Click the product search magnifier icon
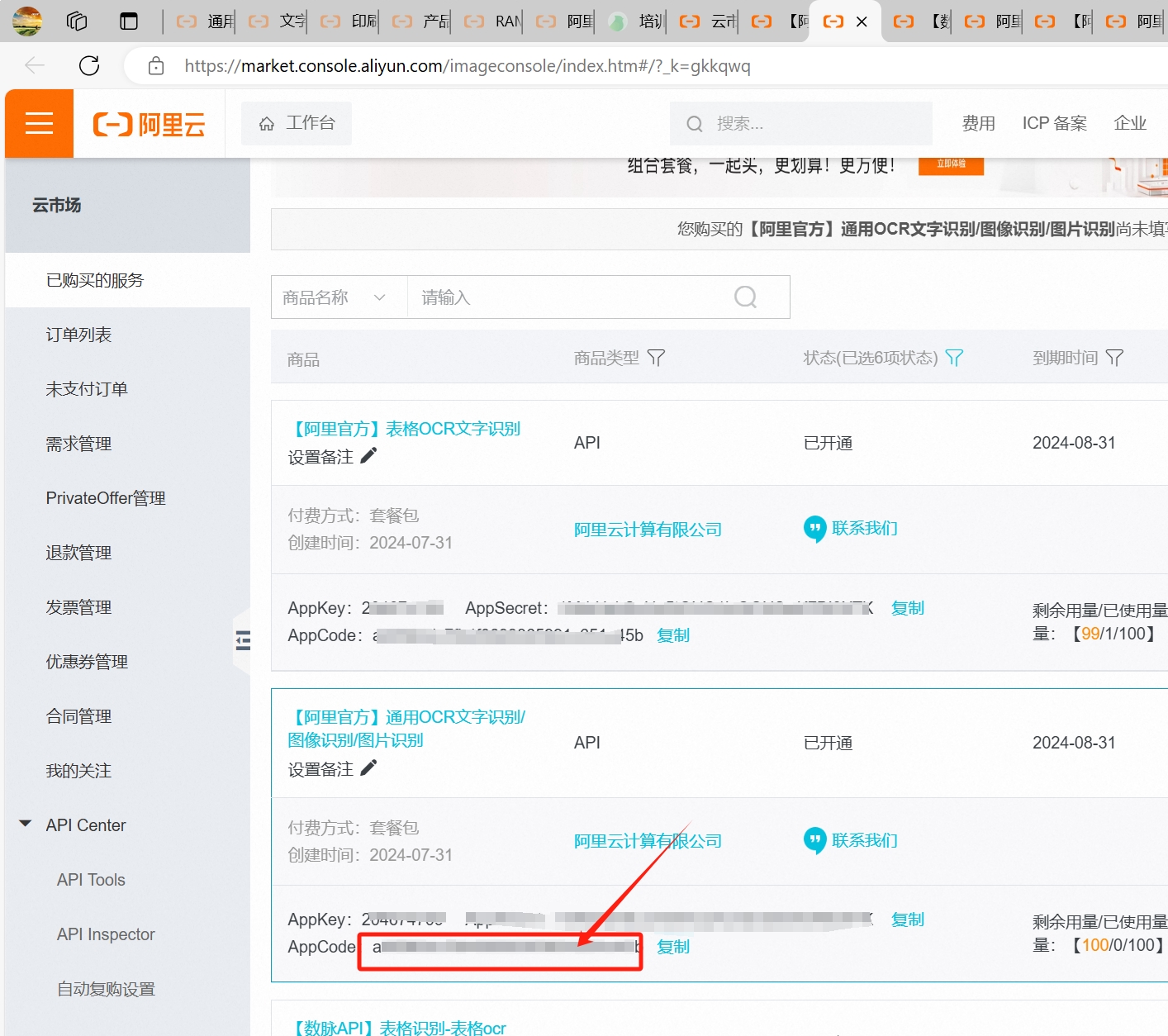1168x1036 pixels. (745, 297)
